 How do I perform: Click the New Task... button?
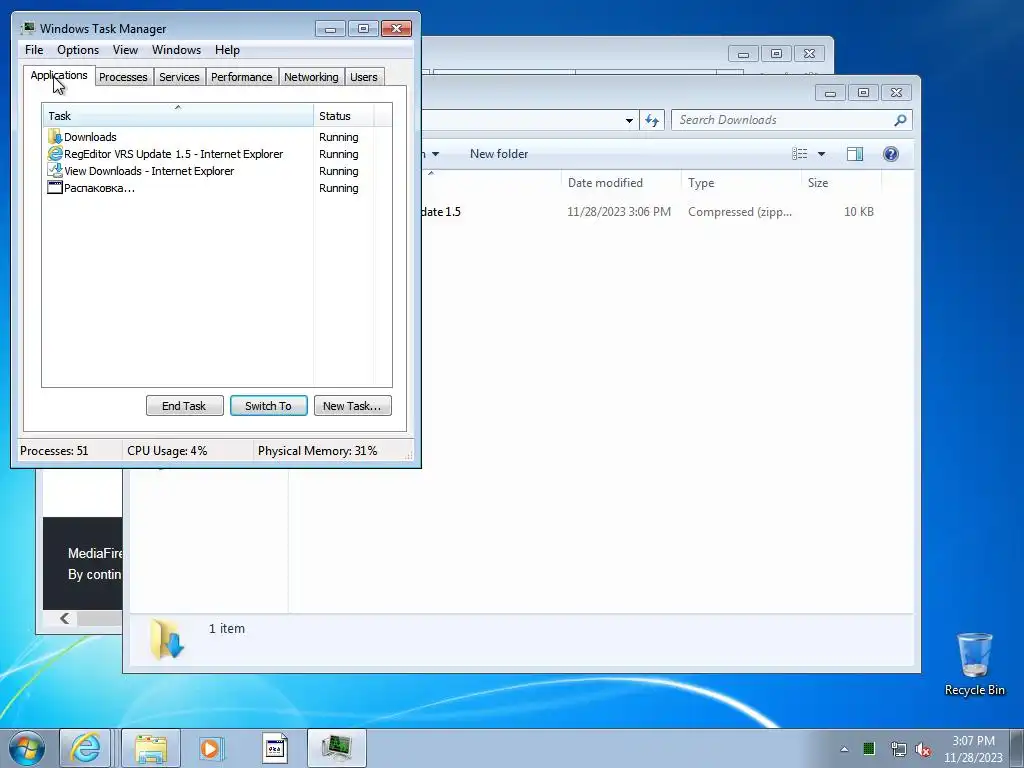pos(353,406)
